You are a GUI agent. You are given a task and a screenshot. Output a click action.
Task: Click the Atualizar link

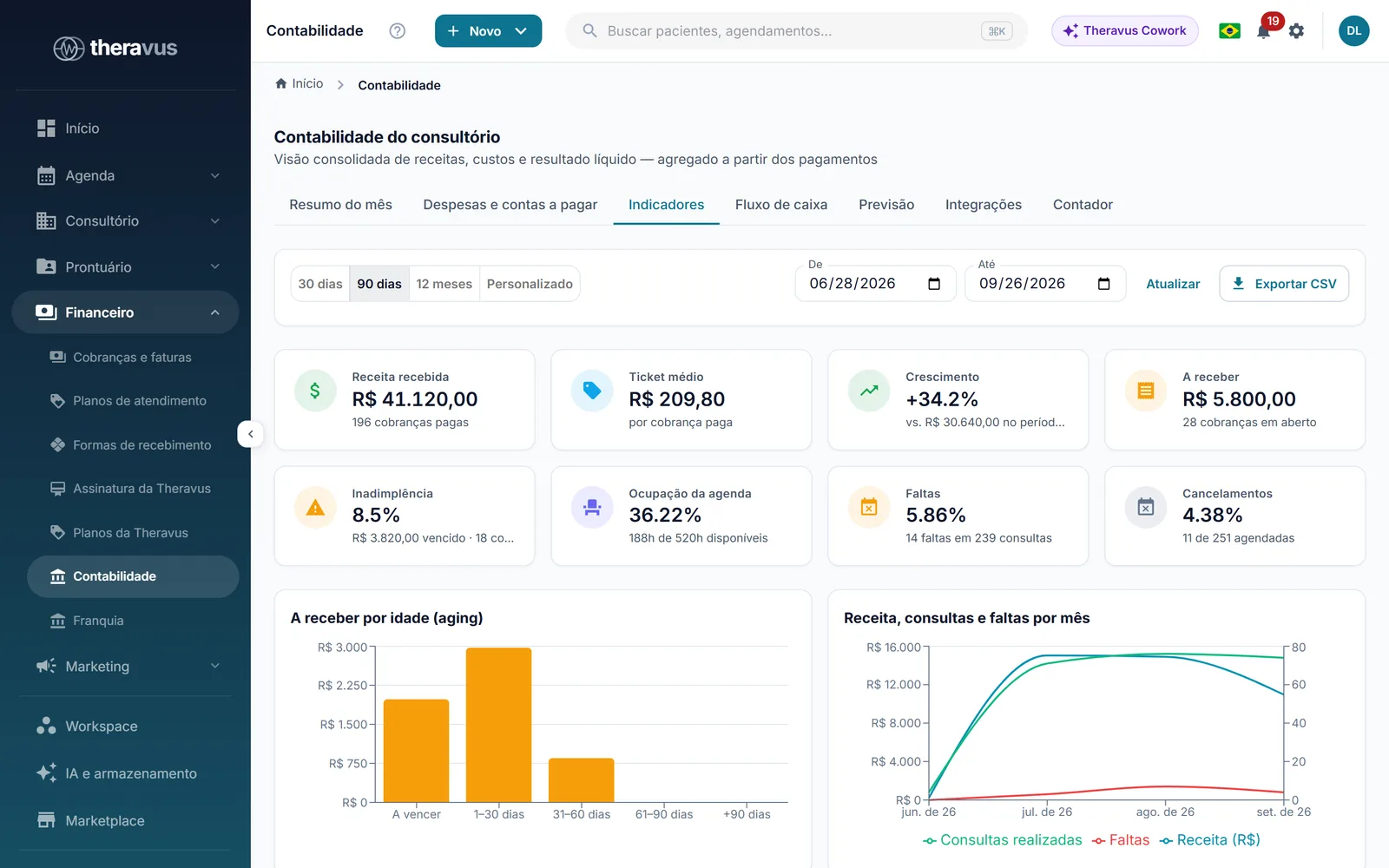(x=1173, y=284)
